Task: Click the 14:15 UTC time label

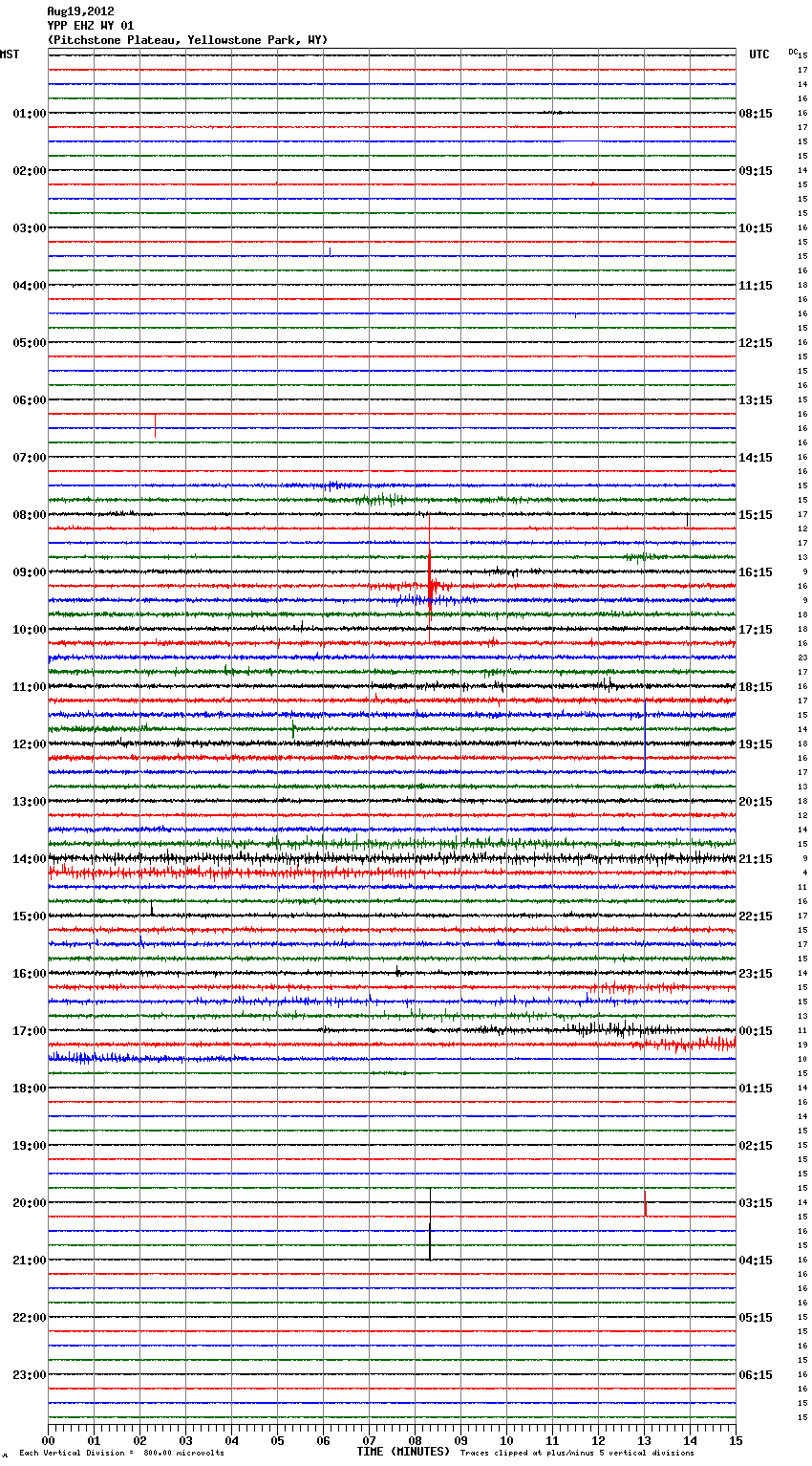Action: point(756,458)
